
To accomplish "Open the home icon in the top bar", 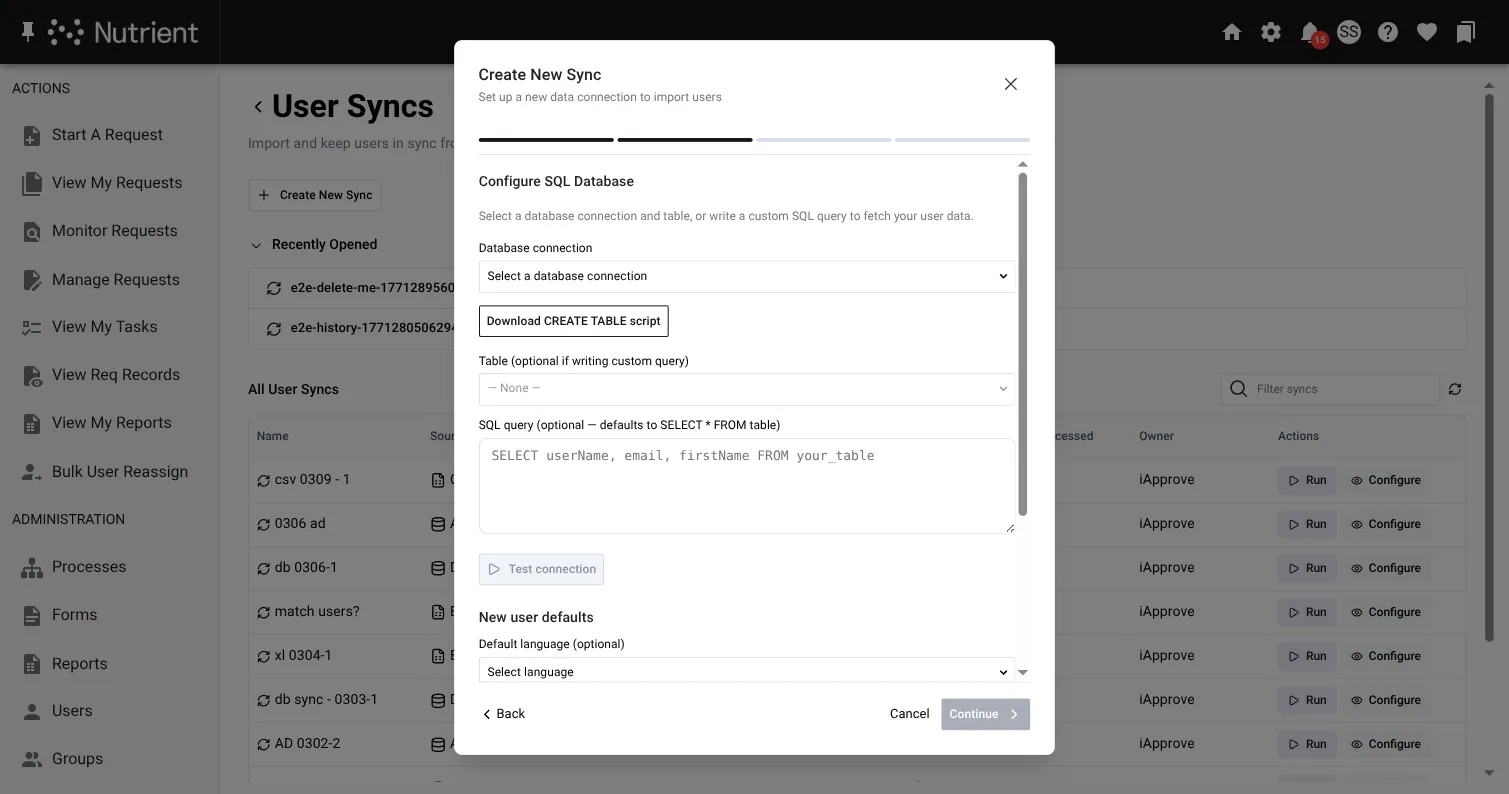I will (1232, 32).
